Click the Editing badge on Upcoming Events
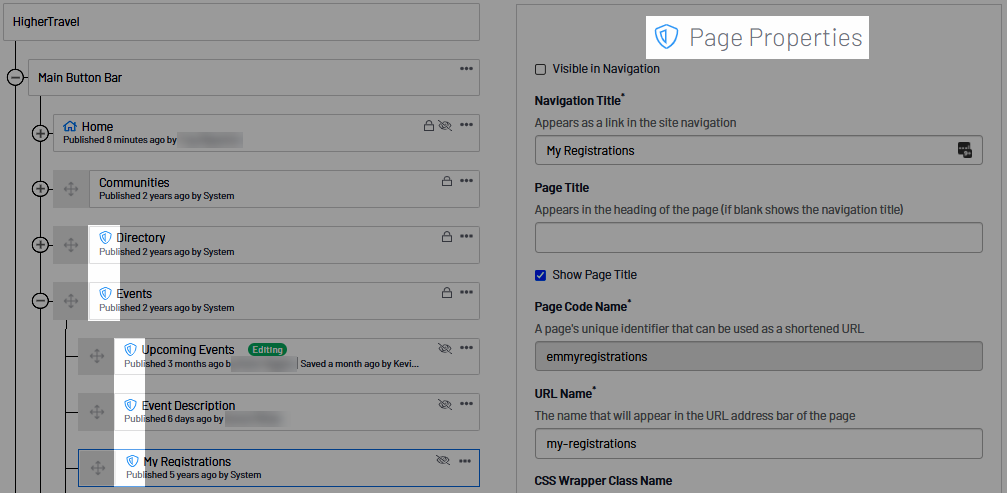This screenshot has height=493, width=1007. coord(267,350)
